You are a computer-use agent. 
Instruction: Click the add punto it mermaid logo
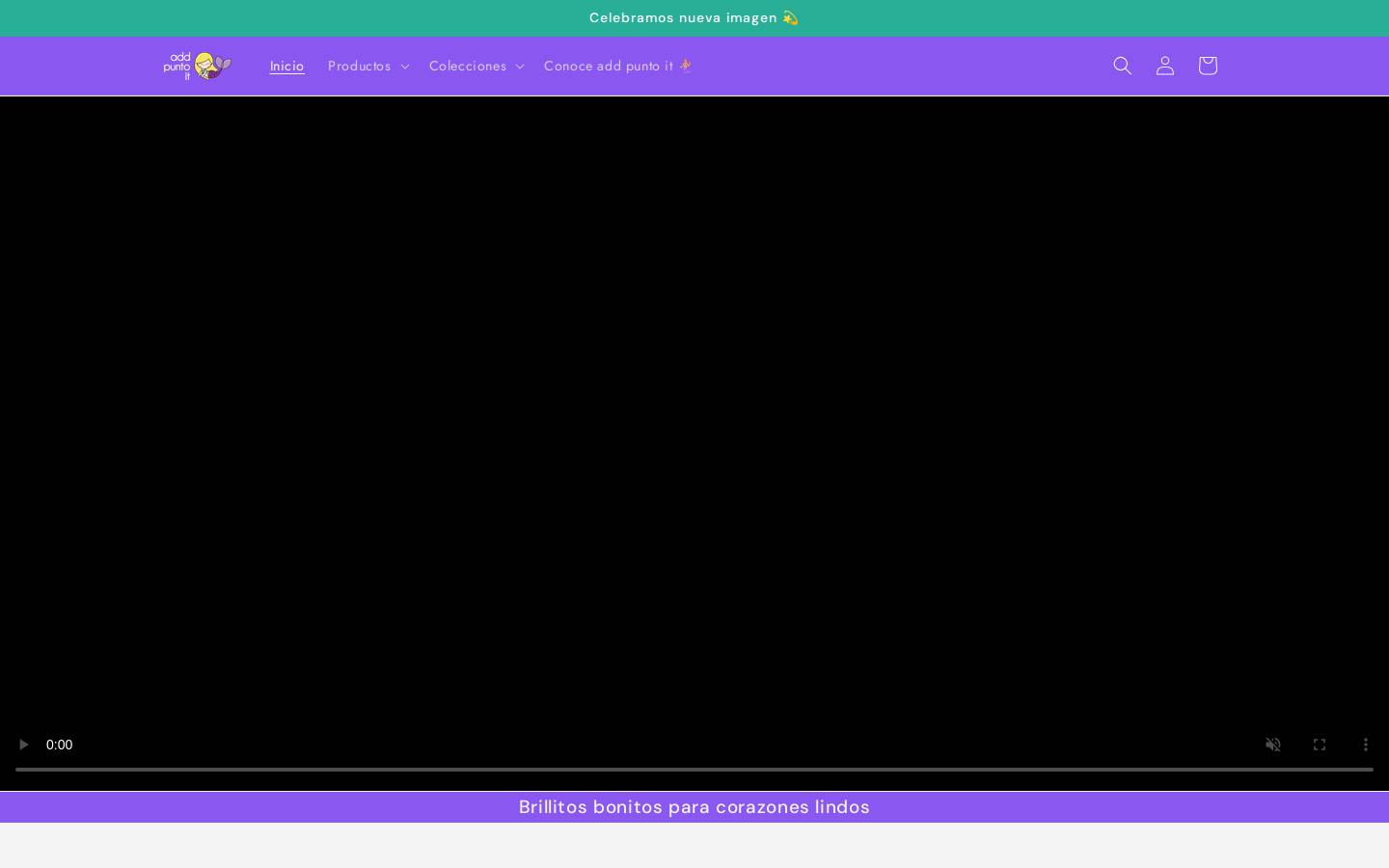[198, 66]
